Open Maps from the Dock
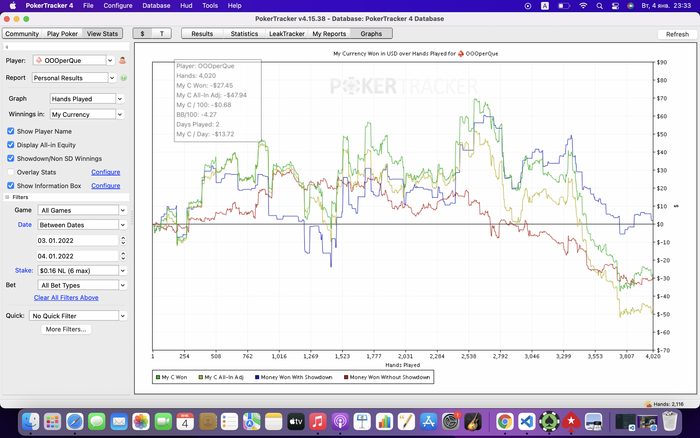 pos(251,421)
